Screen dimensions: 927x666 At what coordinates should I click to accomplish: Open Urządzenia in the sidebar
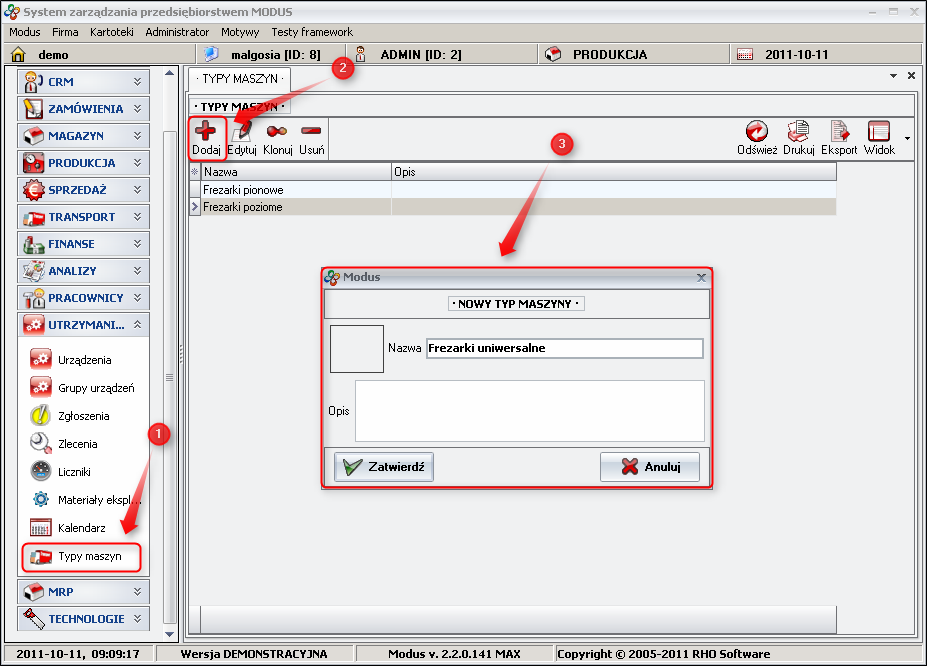pyautogui.click(x=85, y=360)
